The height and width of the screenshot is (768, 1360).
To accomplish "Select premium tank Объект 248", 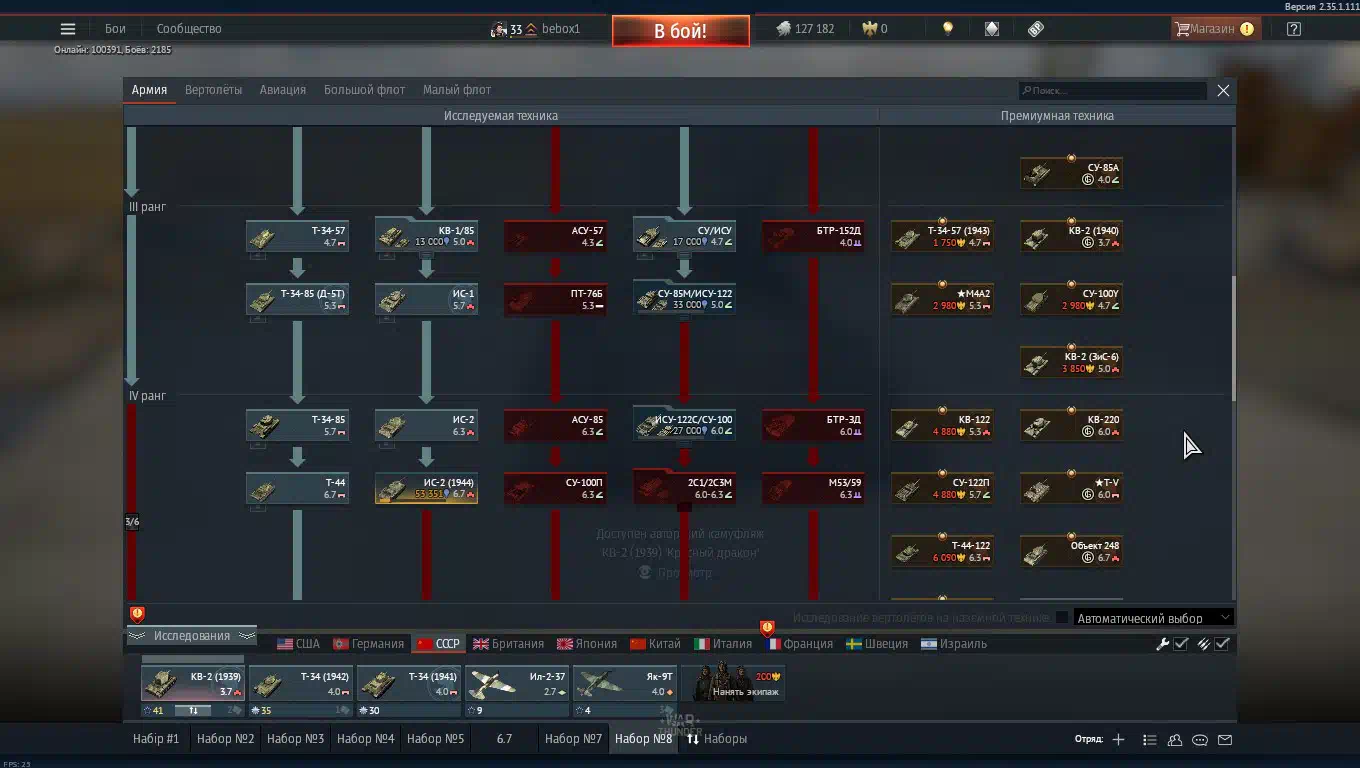I will [x=1071, y=551].
